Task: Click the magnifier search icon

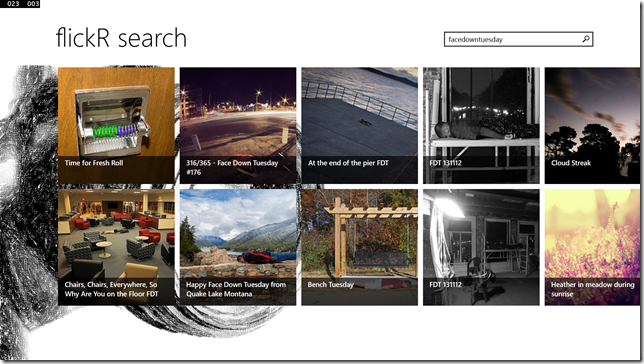Action: pos(586,39)
